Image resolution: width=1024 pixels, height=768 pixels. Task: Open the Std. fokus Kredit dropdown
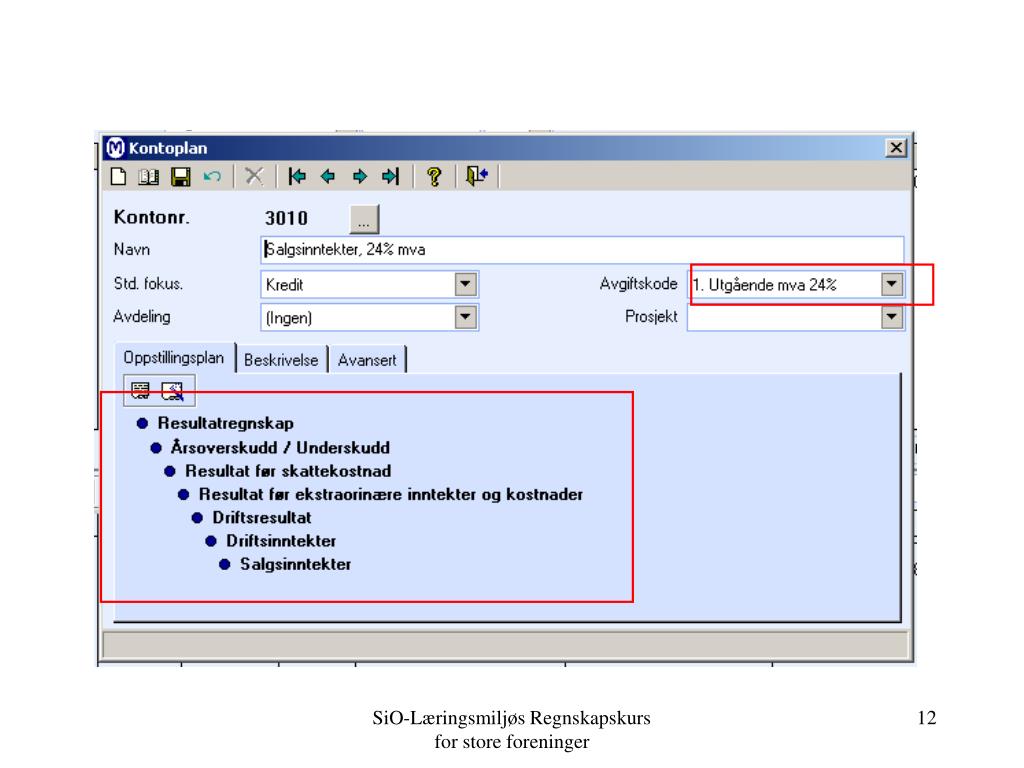click(464, 284)
